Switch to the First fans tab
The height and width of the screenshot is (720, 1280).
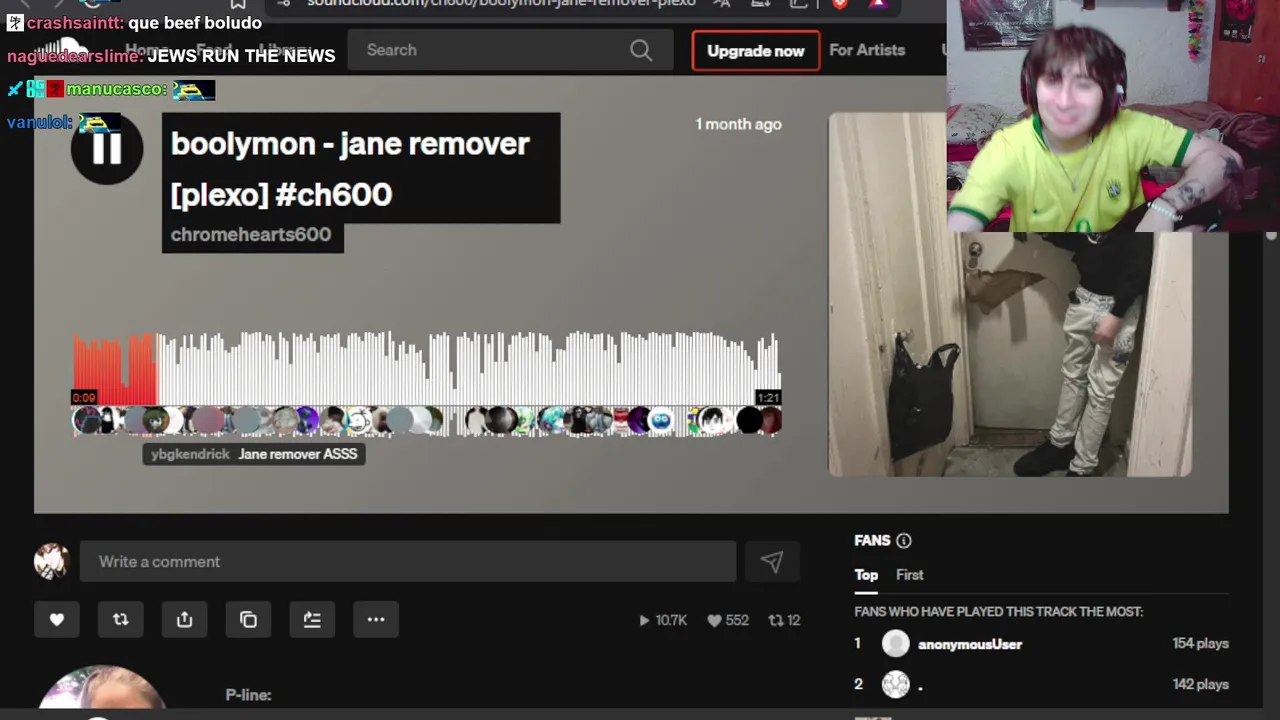click(x=910, y=575)
